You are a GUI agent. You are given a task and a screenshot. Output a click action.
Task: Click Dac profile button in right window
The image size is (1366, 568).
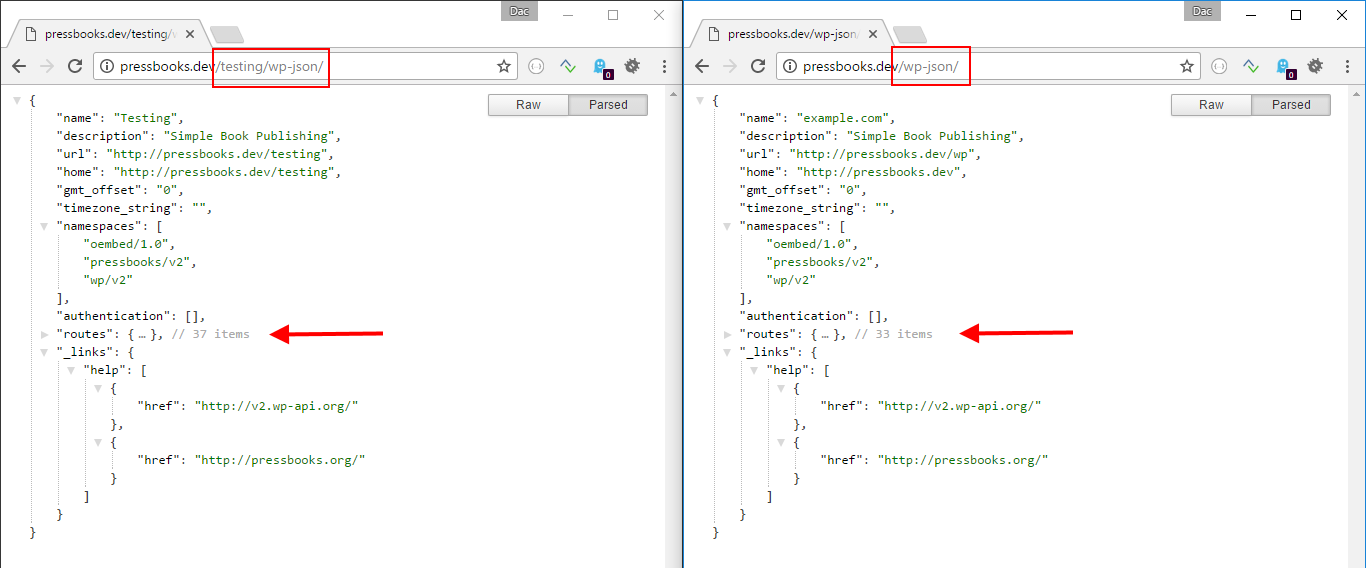tap(1201, 11)
